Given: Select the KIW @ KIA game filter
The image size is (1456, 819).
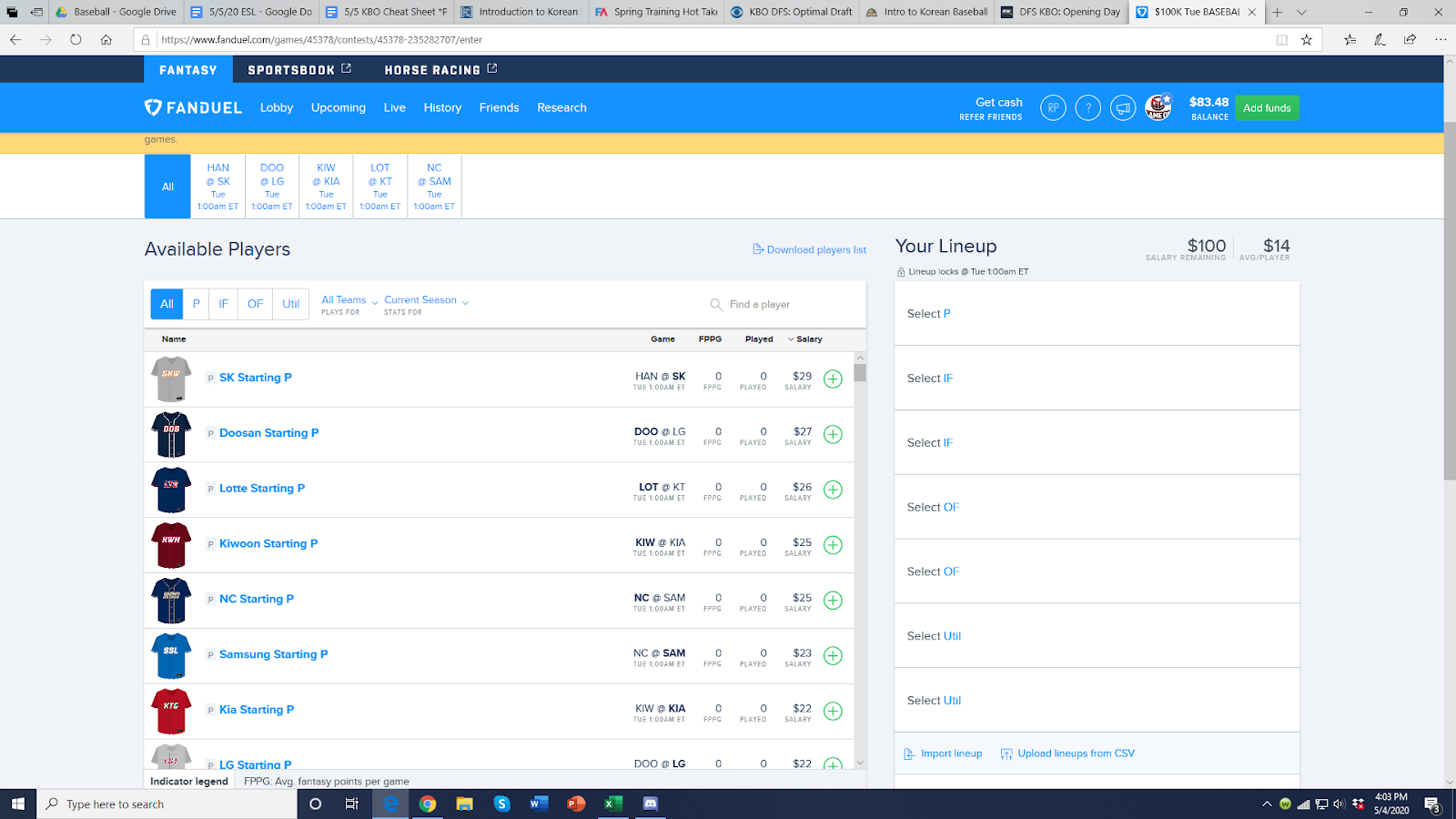Looking at the screenshot, I should tap(326, 187).
